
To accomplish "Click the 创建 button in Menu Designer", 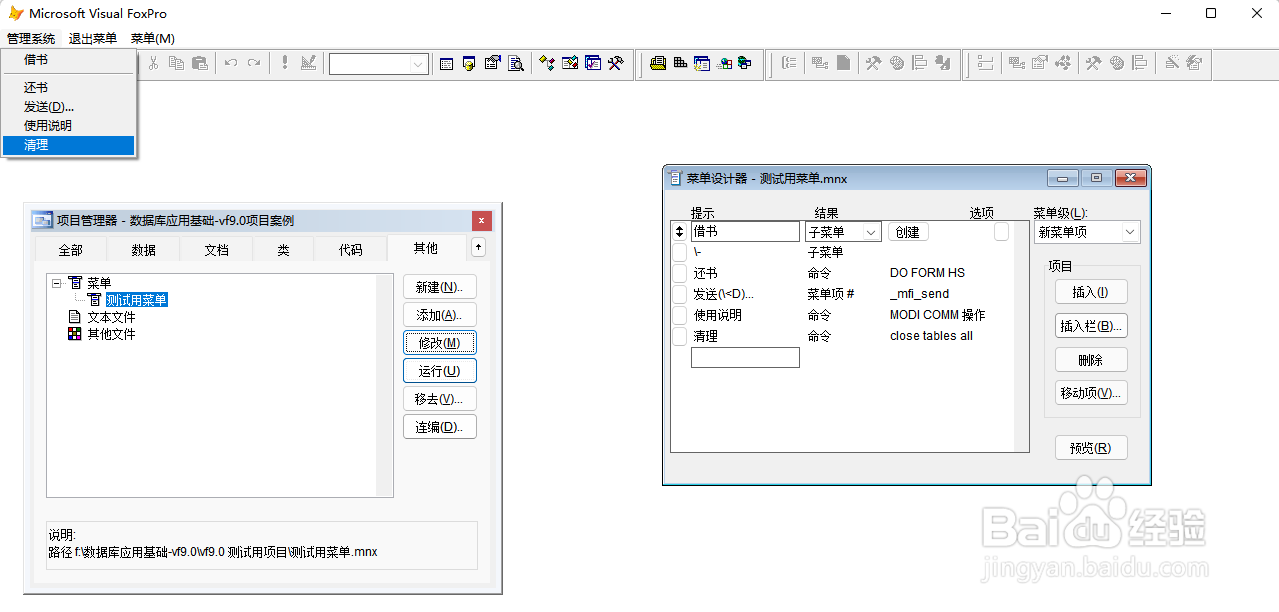I will [908, 232].
